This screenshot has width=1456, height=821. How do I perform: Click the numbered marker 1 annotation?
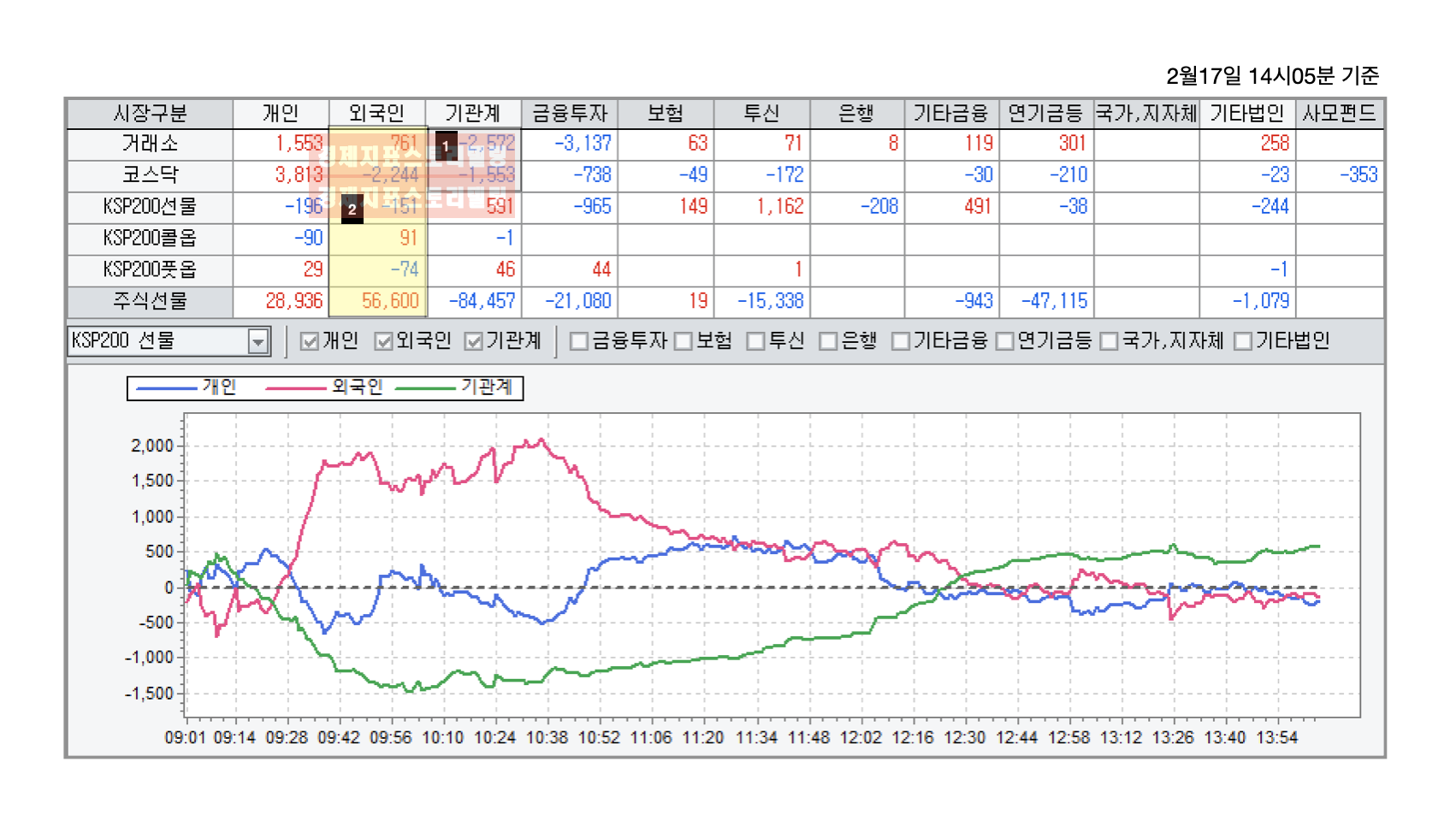pos(446,145)
